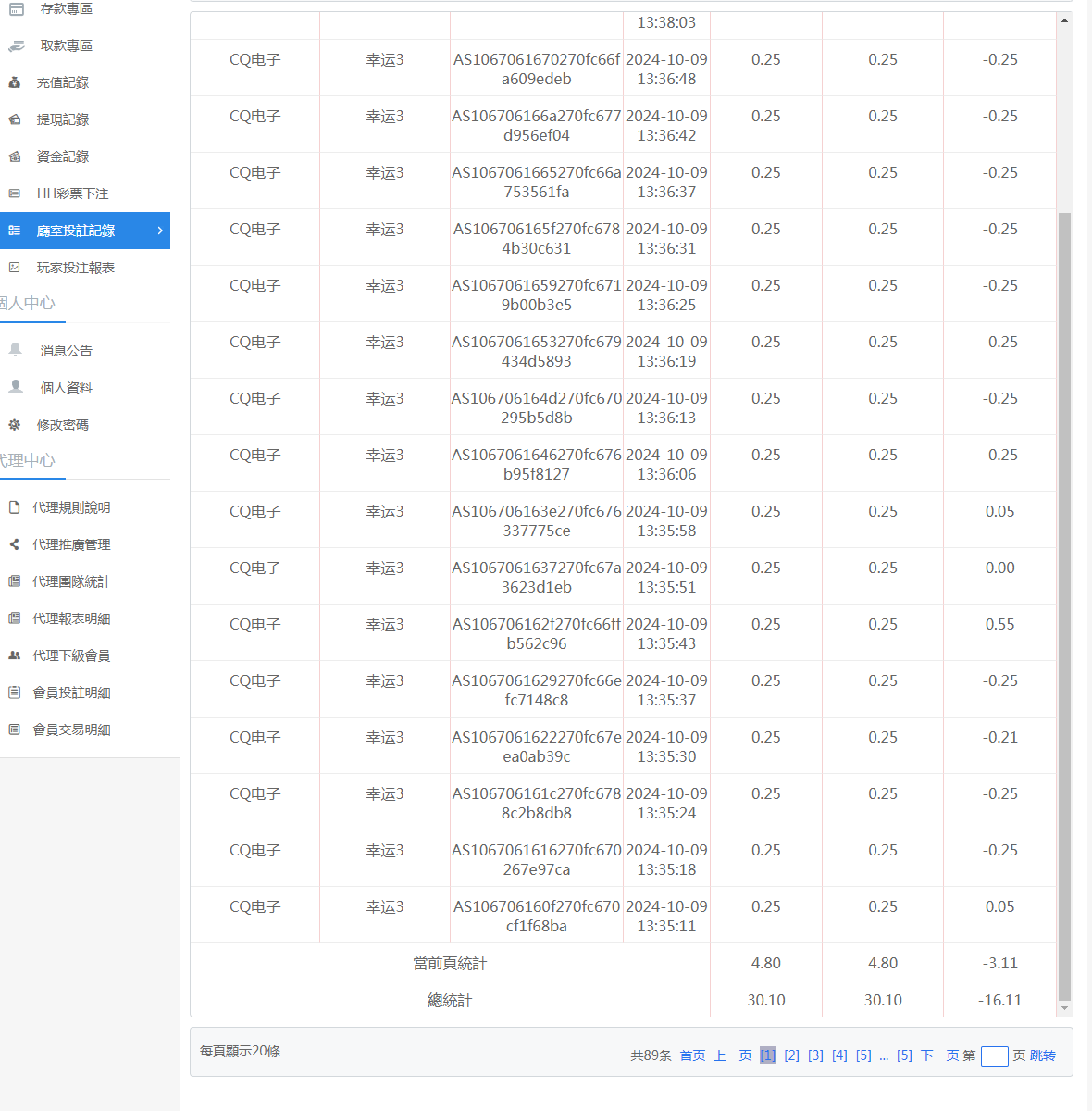Screen dimensions: 1092x1111
Task: Click the page number input box
Action: click(994, 1055)
